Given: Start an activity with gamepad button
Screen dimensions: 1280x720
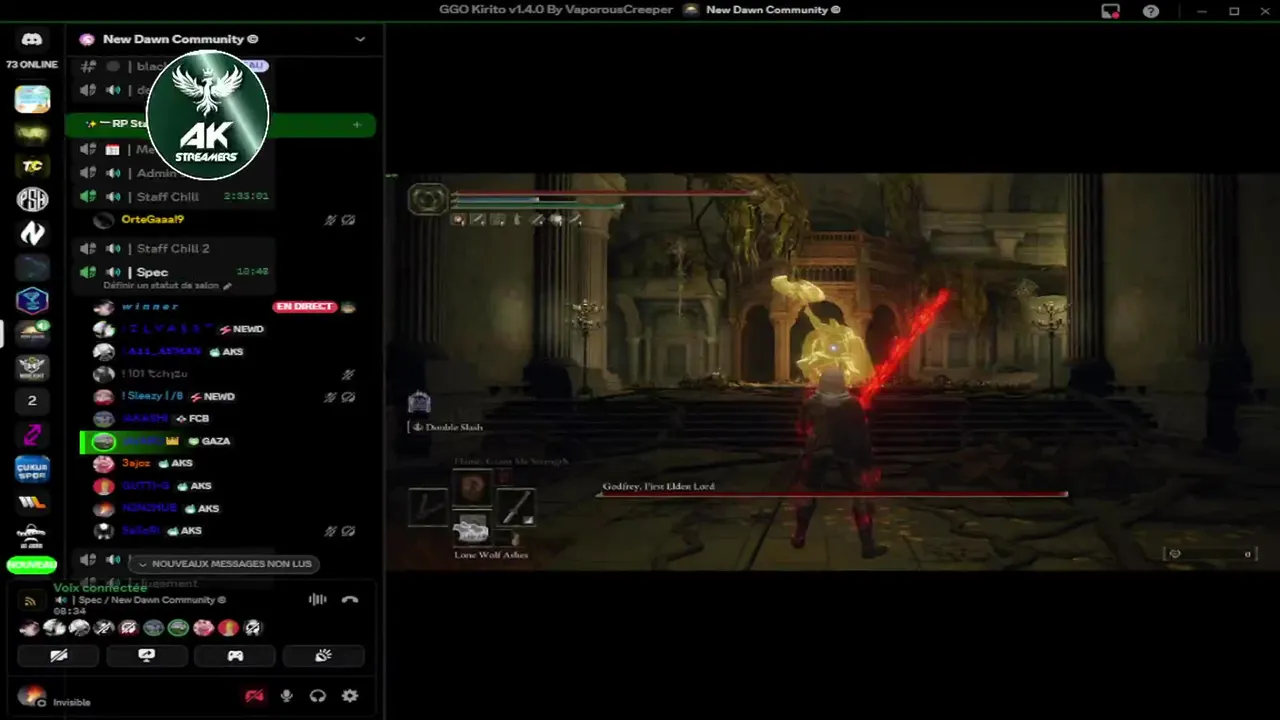Looking at the screenshot, I should tap(235, 656).
